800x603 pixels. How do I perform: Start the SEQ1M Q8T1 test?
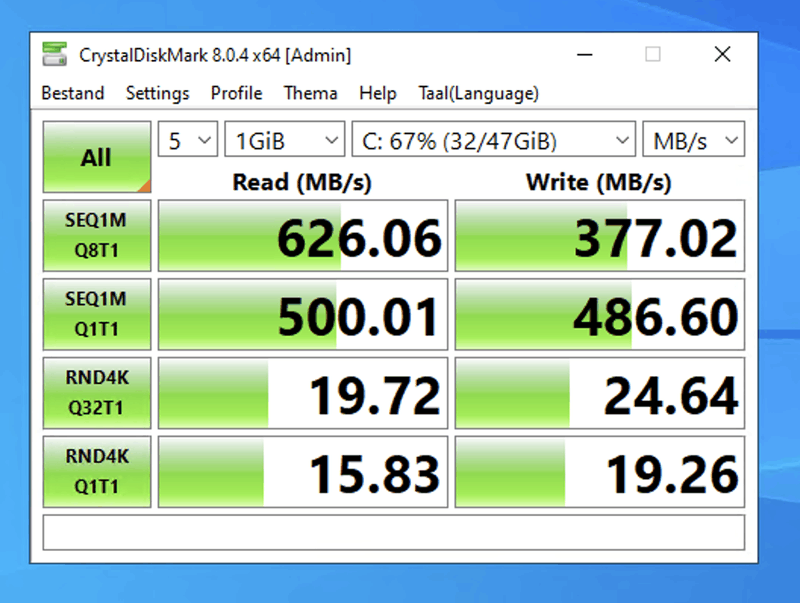click(x=97, y=236)
